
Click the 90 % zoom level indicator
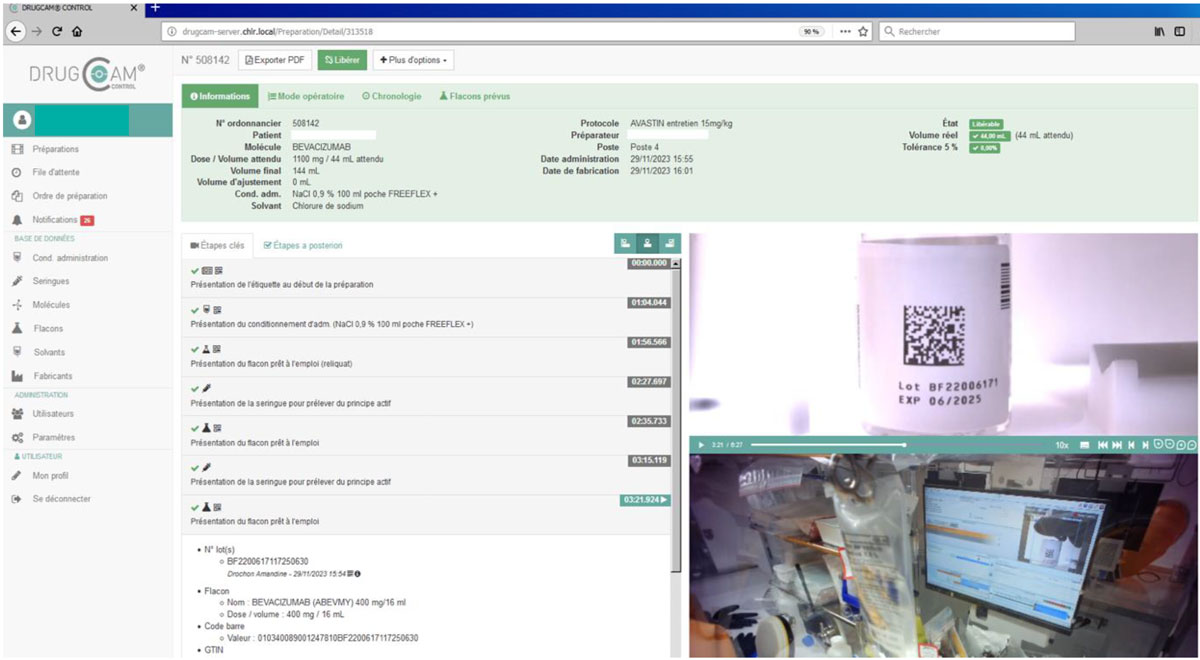[x=812, y=32]
